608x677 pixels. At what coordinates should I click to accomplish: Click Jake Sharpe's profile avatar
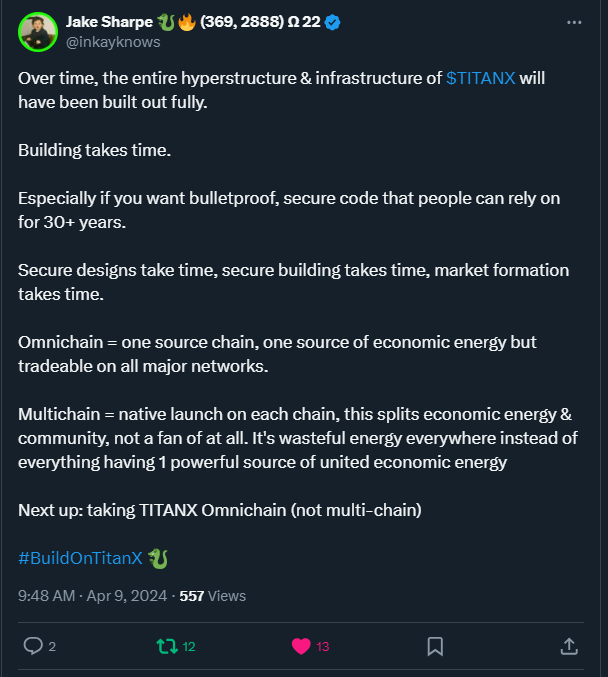(37, 32)
